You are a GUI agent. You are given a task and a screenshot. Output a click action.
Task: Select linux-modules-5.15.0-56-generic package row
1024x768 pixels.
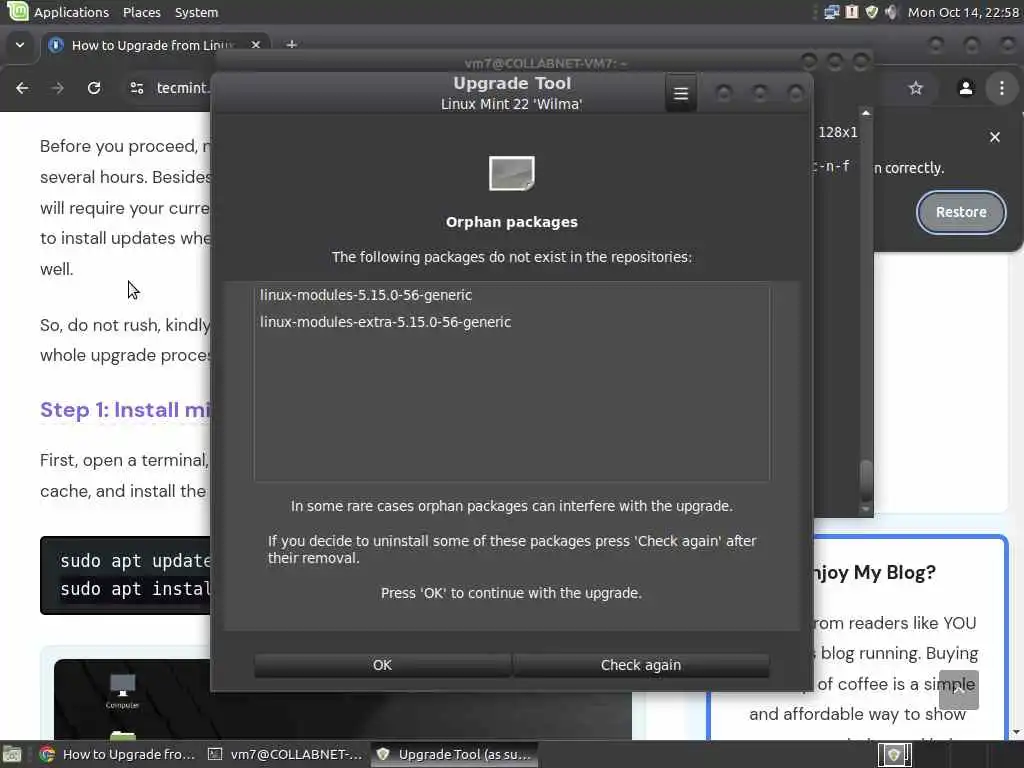pos(511,295)
